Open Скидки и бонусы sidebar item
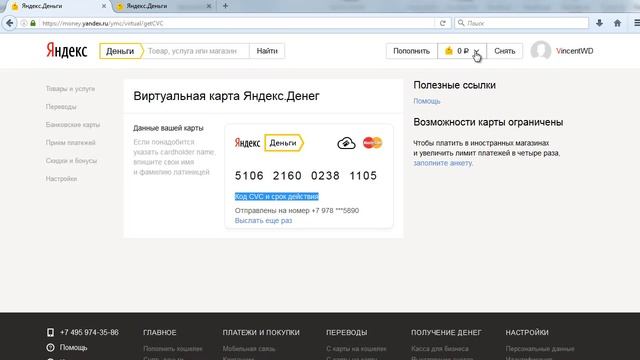640x360 pixels. pos(71,160)
